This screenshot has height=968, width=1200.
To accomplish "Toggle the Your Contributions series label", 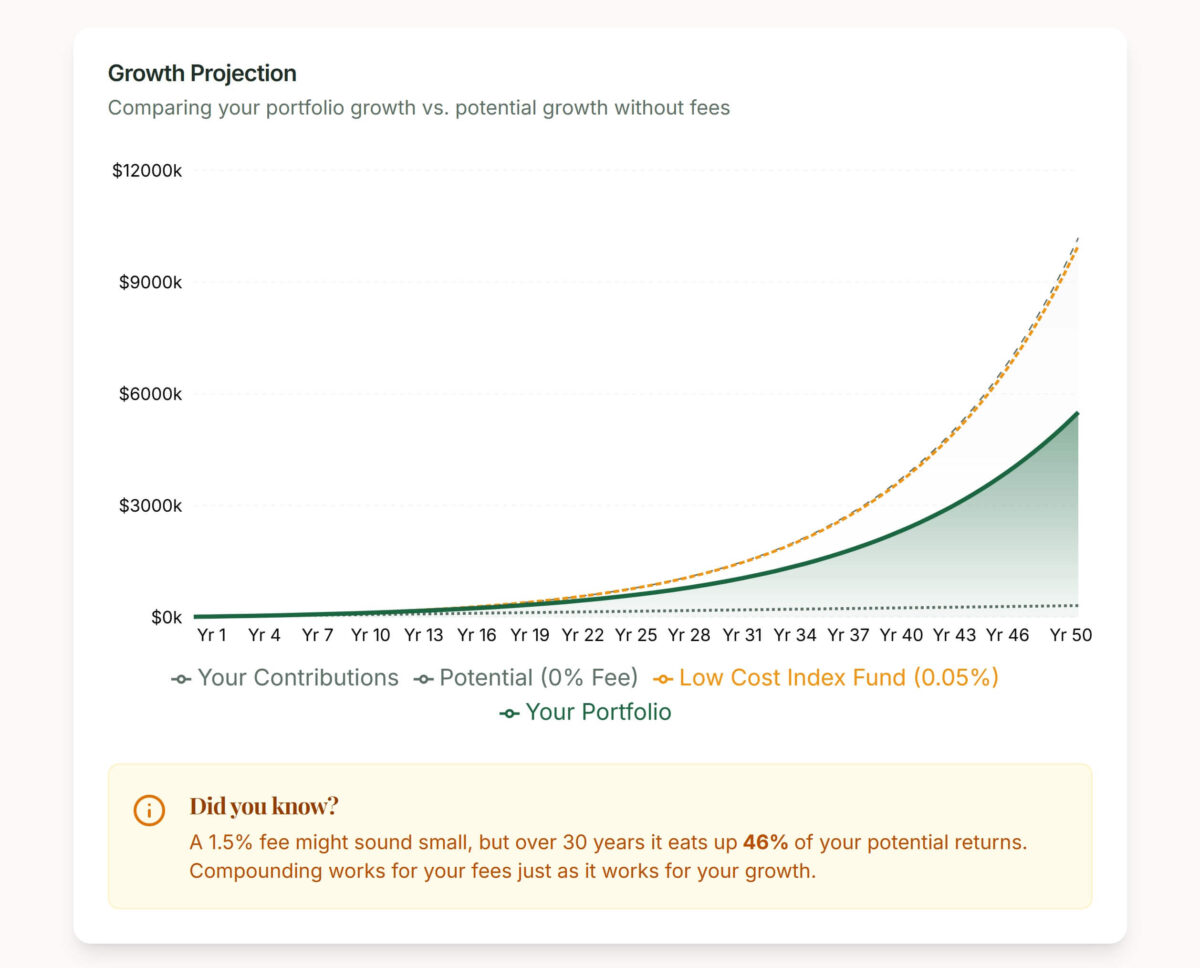I will (298, 678).
